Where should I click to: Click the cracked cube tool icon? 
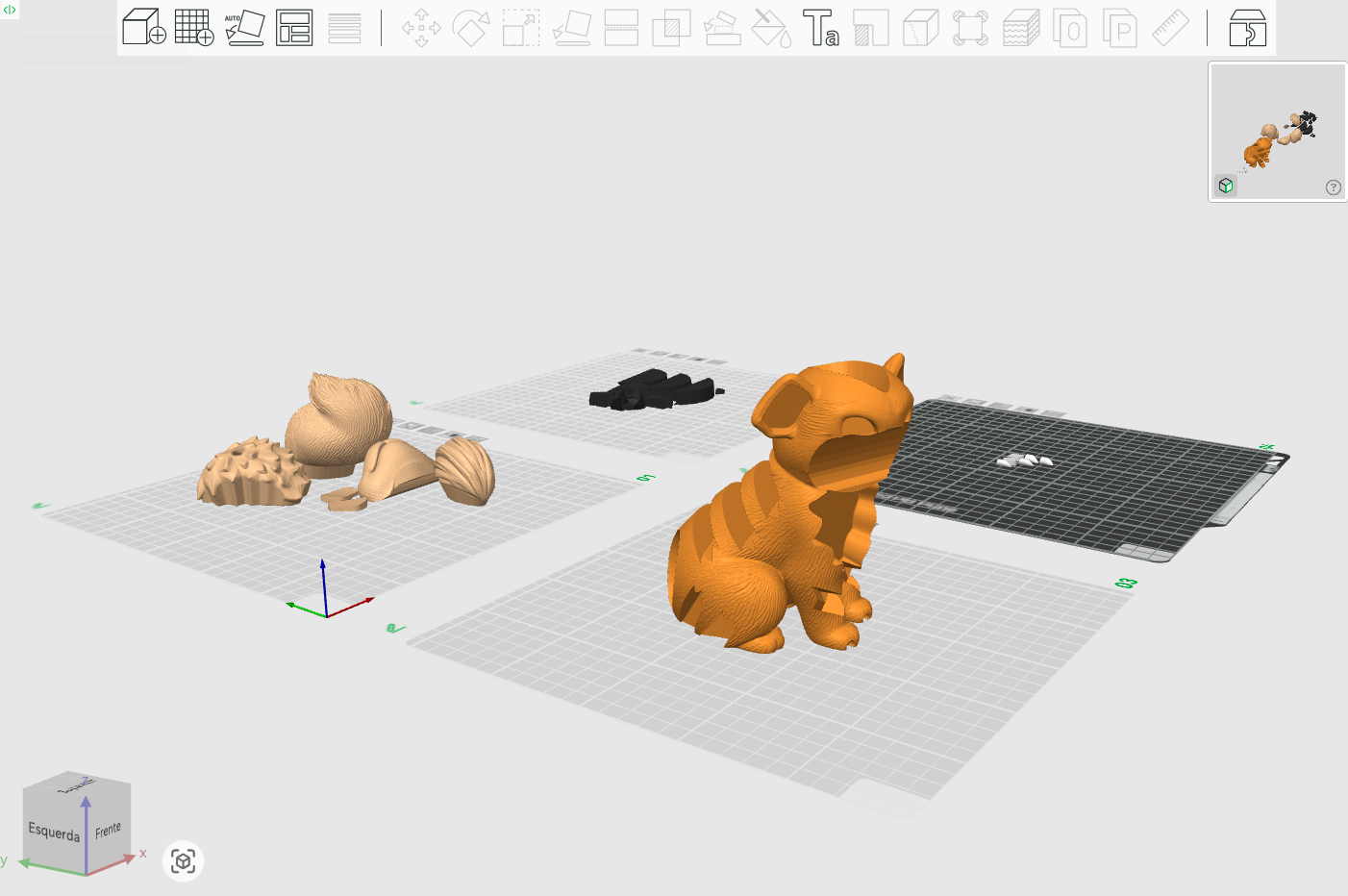tap(921, 28)
